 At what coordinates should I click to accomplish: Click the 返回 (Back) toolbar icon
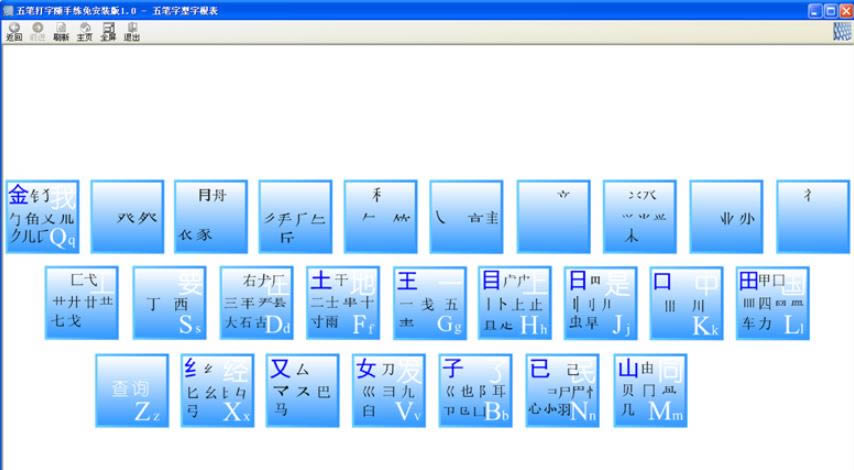[13, 31]
